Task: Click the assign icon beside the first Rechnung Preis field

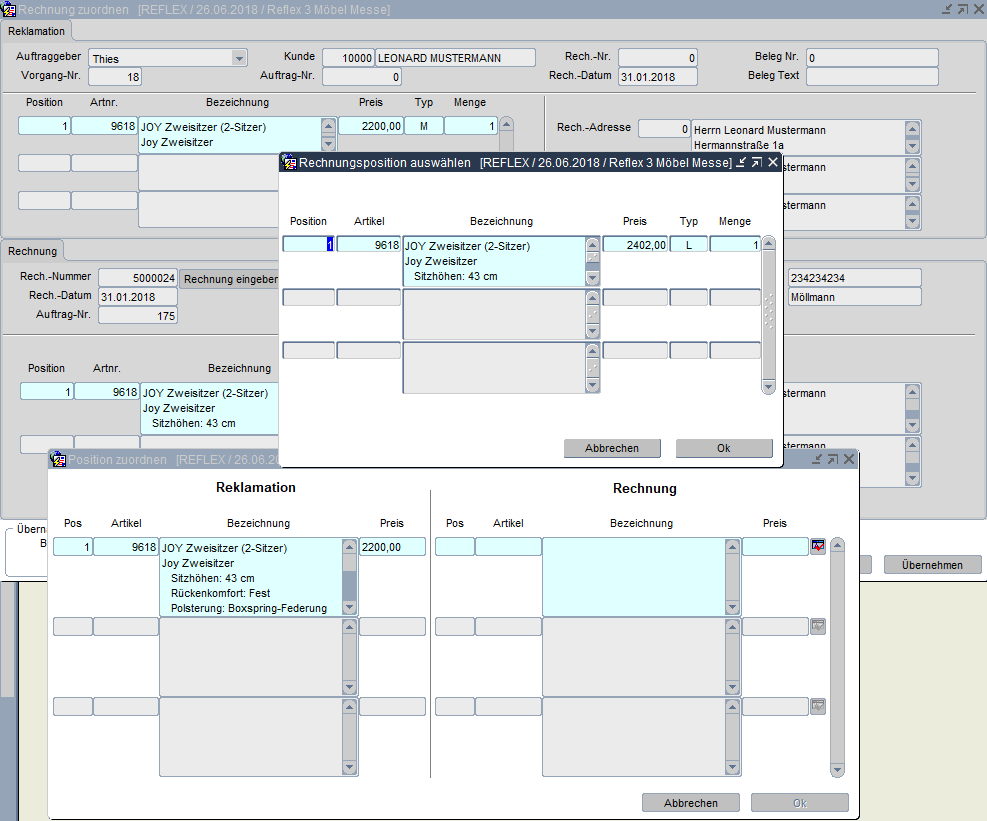Action: [x=818, y=546]
